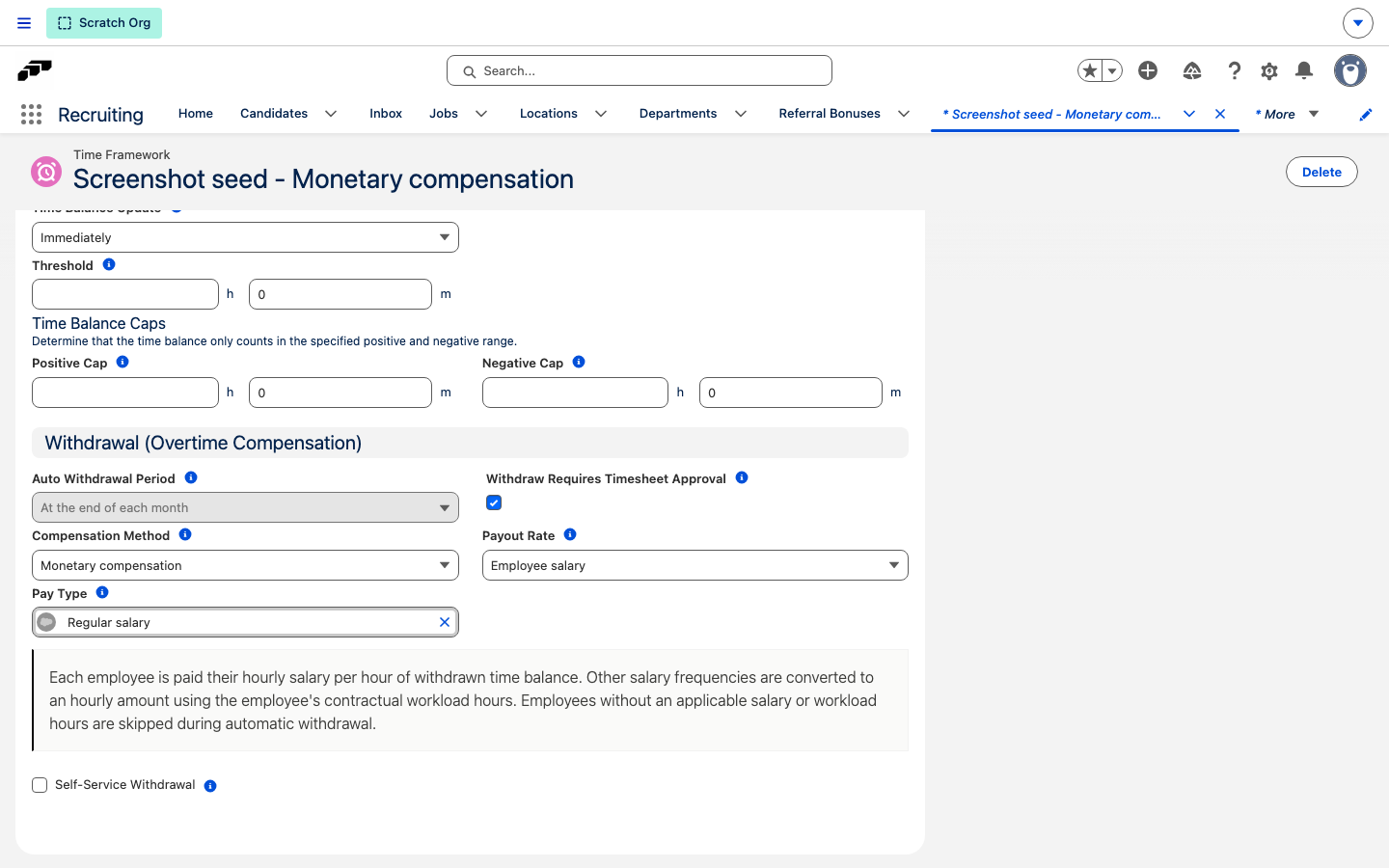The height and width of the screenshot is (868, 1389).
Task: Go to the Home tab
Action: [x=196, y=114]
